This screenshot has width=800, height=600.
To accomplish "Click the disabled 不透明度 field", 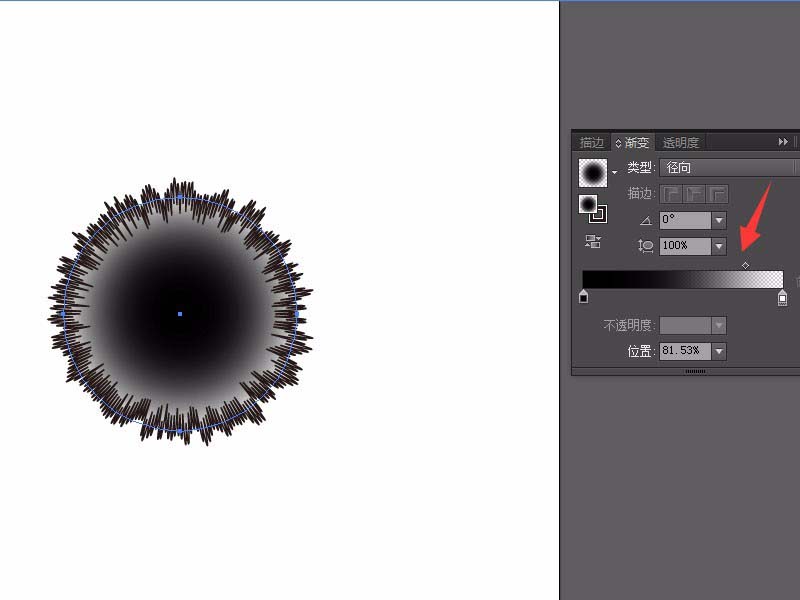I will click(x=685, y=325).
